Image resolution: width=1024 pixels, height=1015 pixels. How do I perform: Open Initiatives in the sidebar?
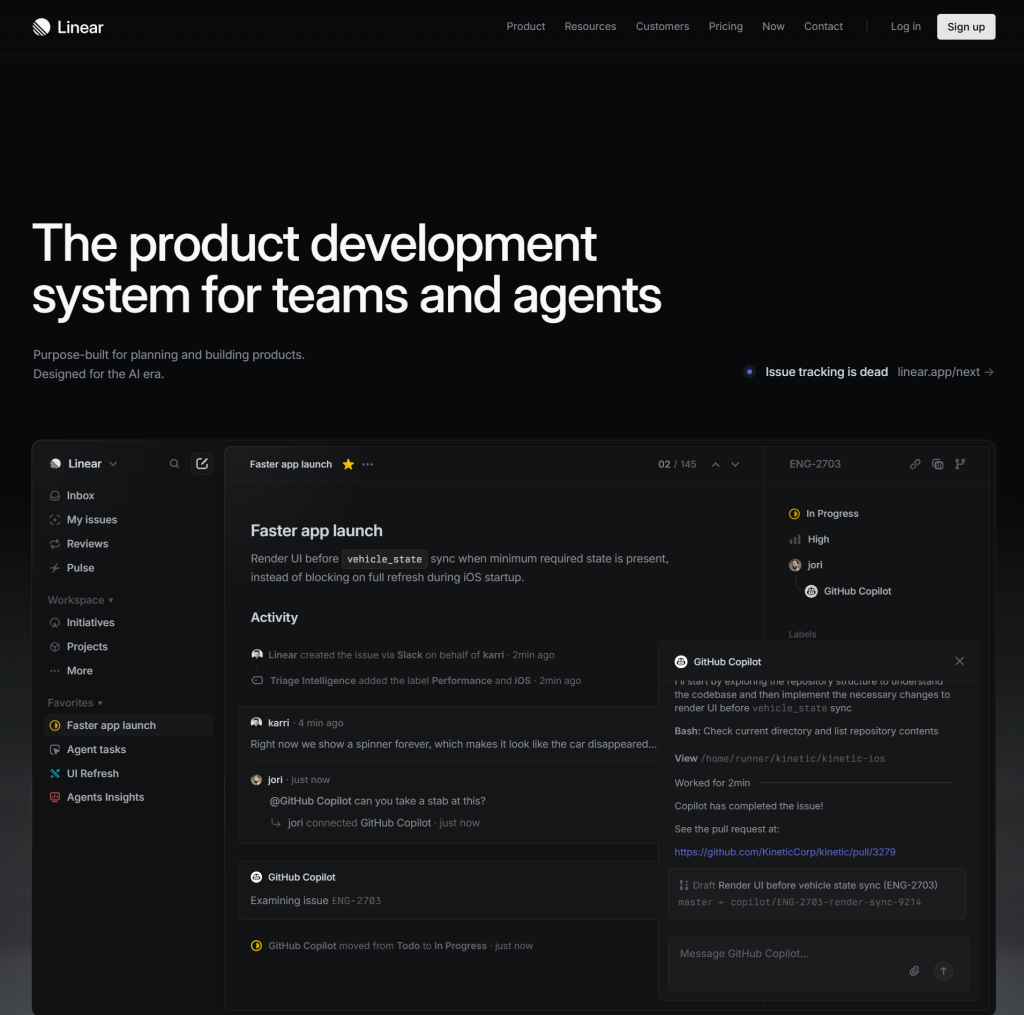[82, 623]
